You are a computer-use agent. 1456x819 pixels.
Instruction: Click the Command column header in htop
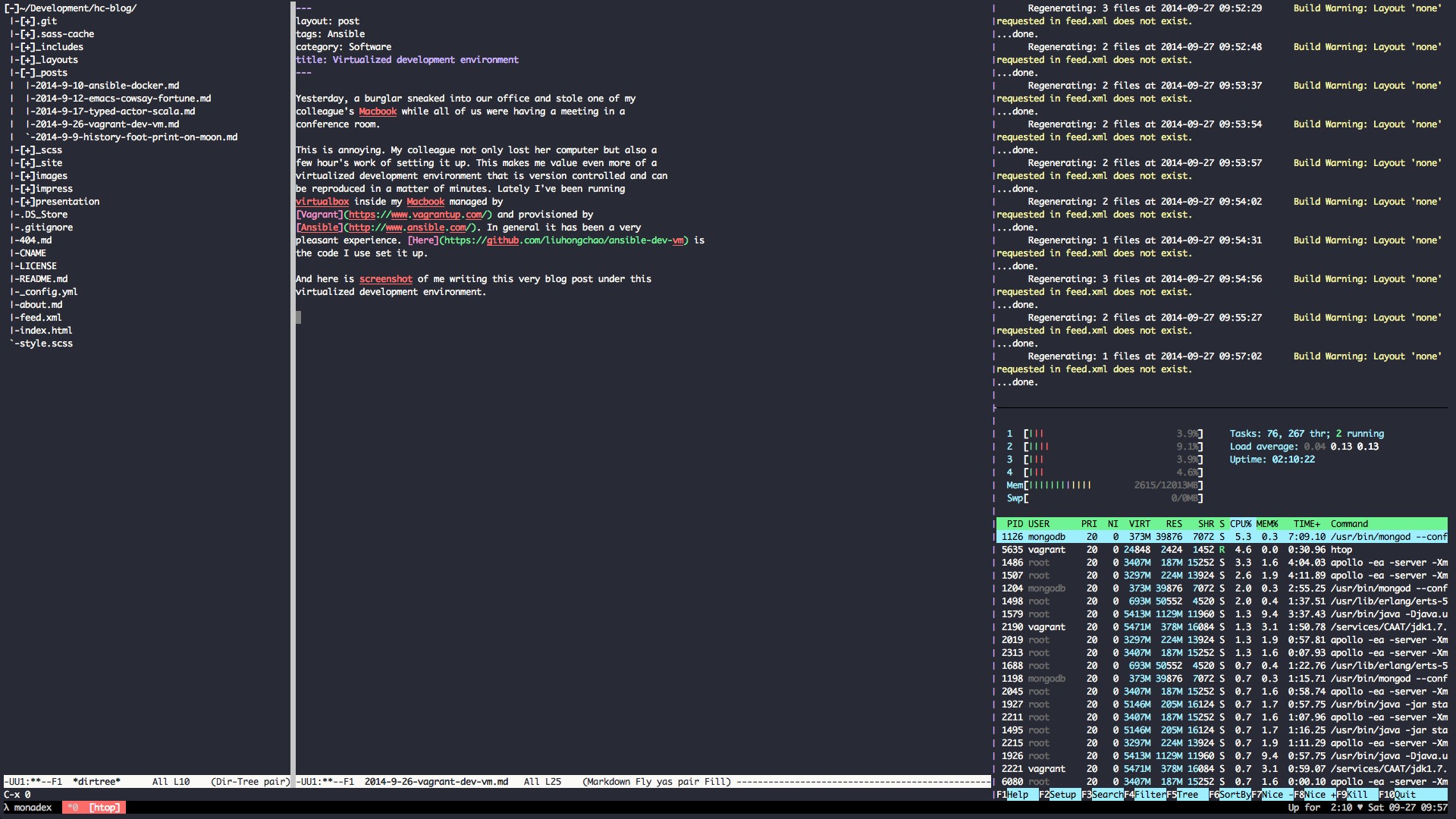1349,524
